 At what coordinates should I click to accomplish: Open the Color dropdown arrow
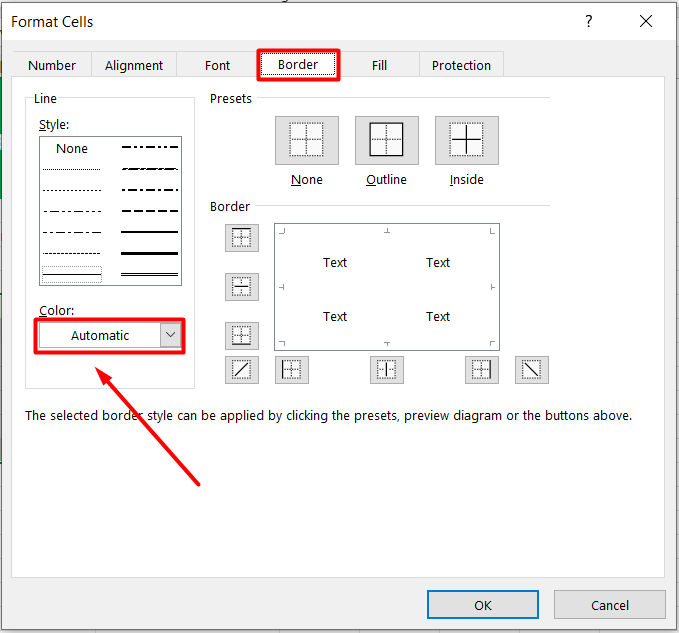[171, 335]
